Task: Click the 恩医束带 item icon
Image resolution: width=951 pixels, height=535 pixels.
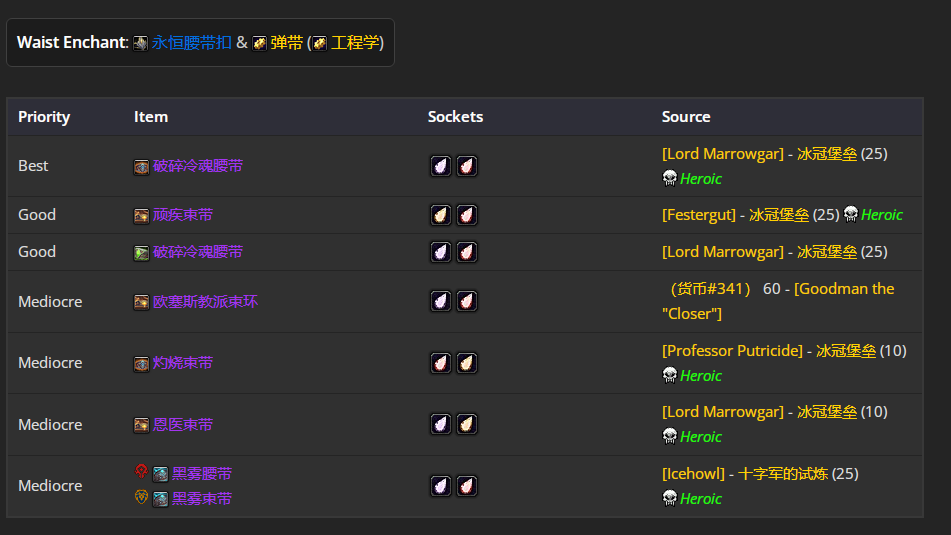Action: click(x=142, y=425)
